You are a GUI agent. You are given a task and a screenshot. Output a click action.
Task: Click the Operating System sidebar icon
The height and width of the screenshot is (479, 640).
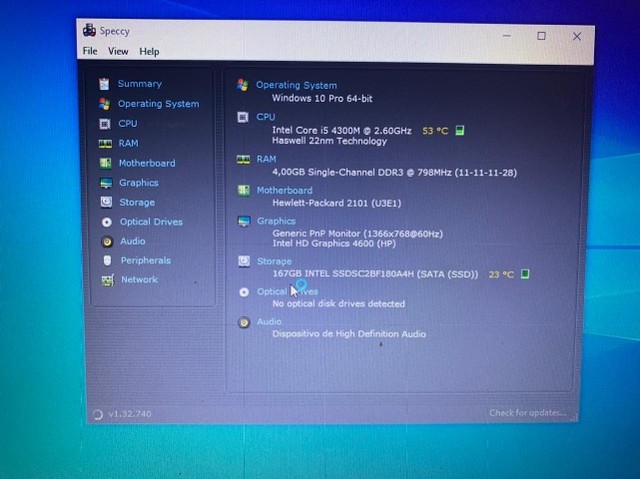tap(104, 104)
